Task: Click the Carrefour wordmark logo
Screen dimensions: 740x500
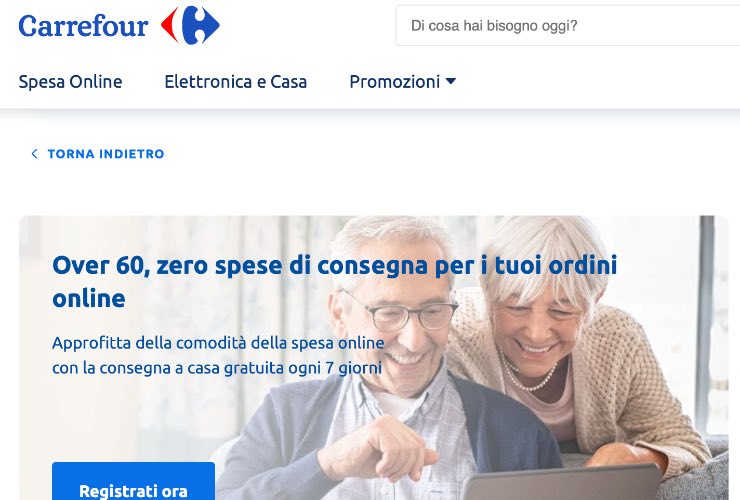Action: [84, 26]
